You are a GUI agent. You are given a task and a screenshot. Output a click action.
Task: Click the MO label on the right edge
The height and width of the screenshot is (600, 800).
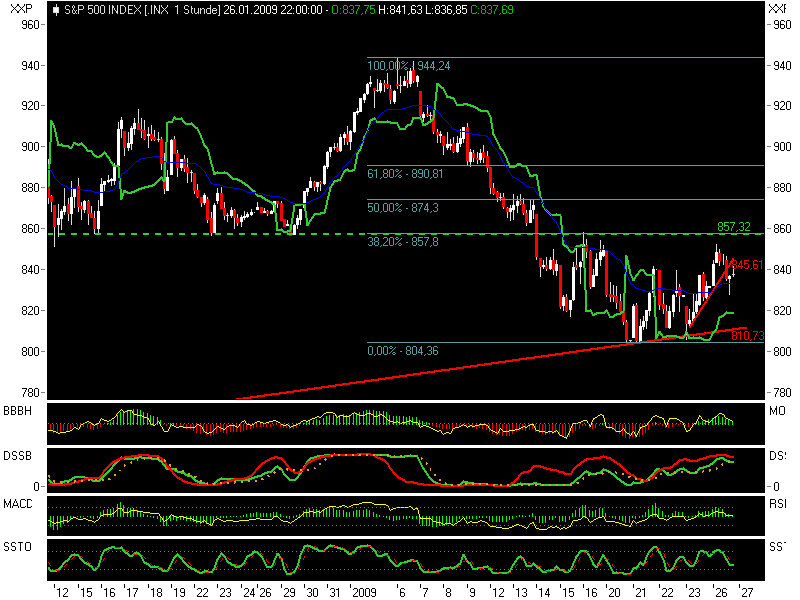click(x=777, y=409)
